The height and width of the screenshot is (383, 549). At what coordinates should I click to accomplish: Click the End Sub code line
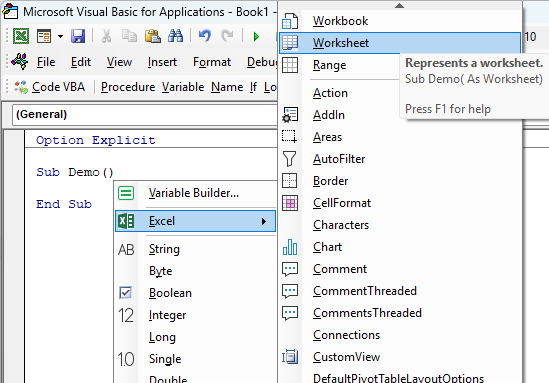64,204
